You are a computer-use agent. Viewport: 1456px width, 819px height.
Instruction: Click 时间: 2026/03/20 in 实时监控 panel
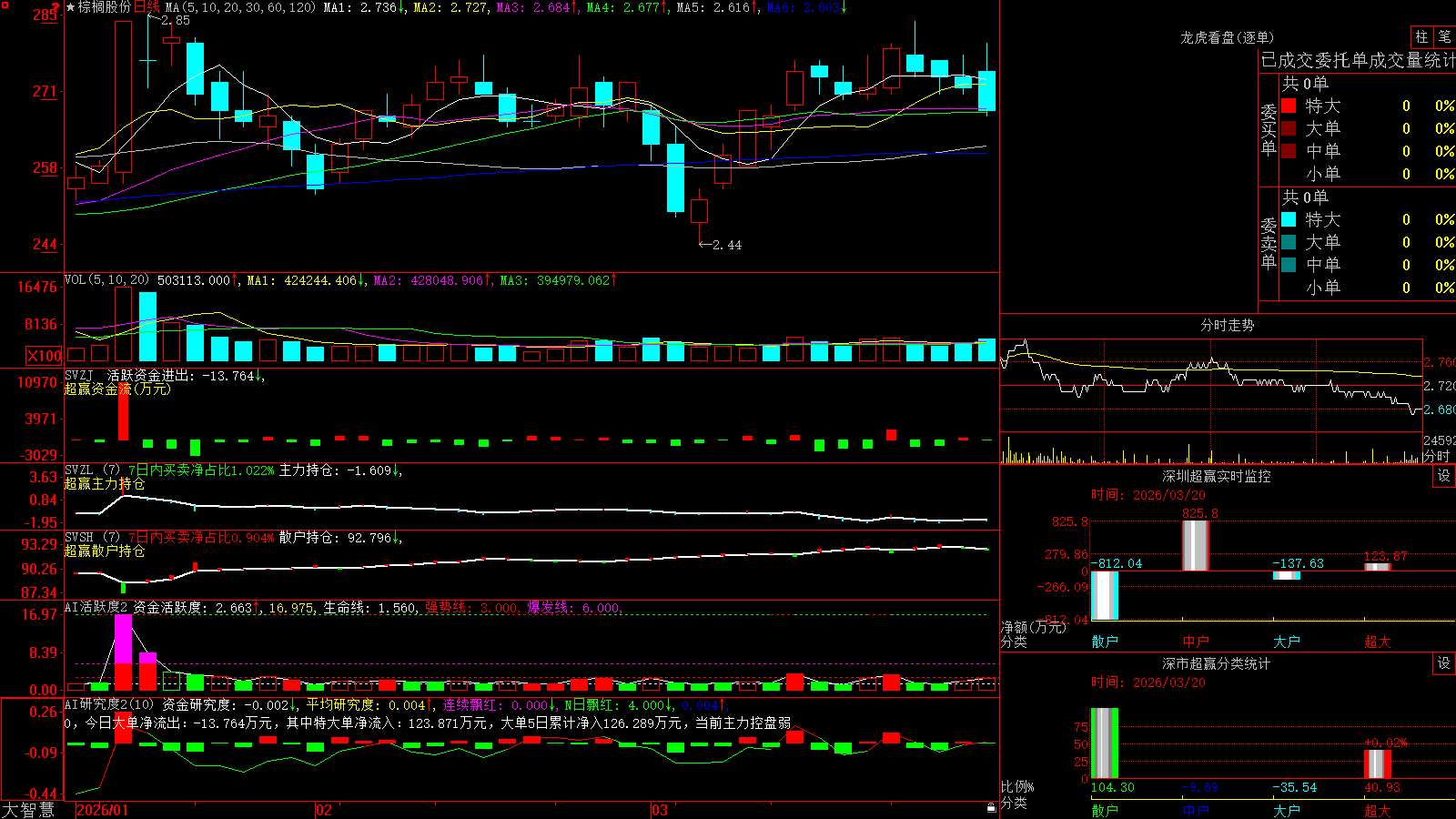coord(1148,495)
